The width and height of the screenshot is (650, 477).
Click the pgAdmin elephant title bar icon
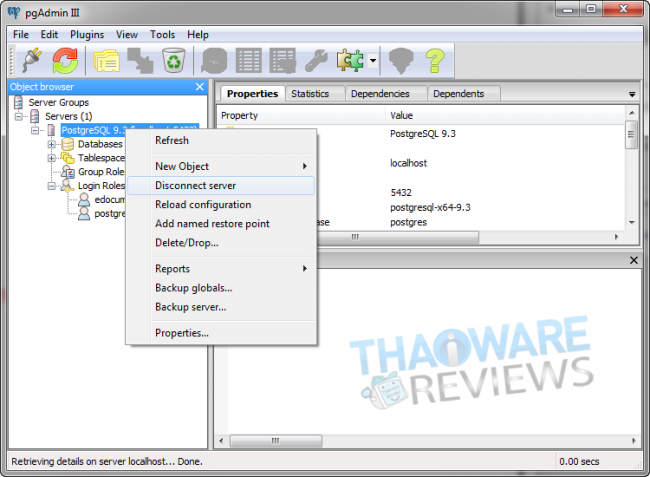tap(14, 12)
